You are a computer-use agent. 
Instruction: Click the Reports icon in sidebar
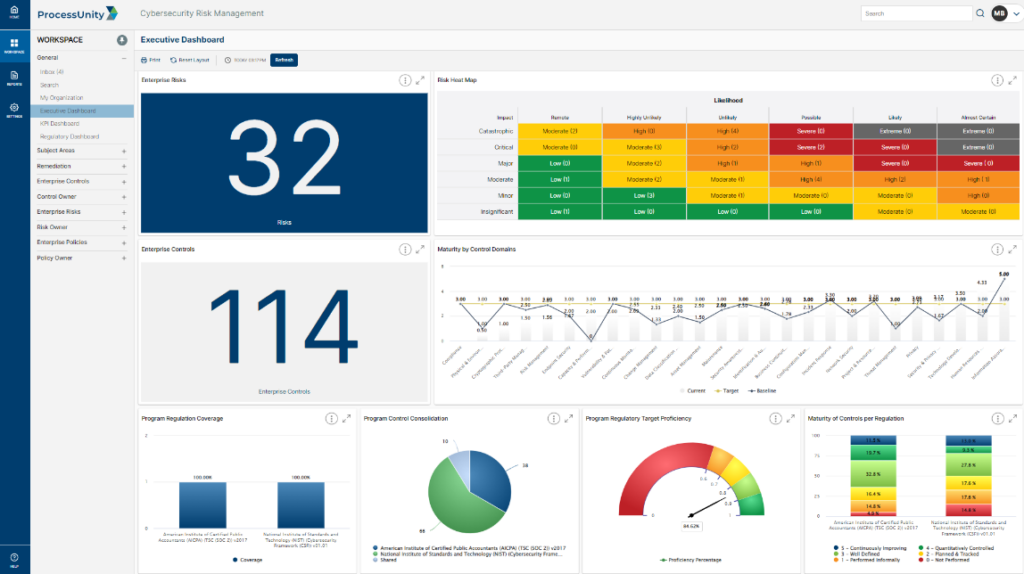pos(14,77)
